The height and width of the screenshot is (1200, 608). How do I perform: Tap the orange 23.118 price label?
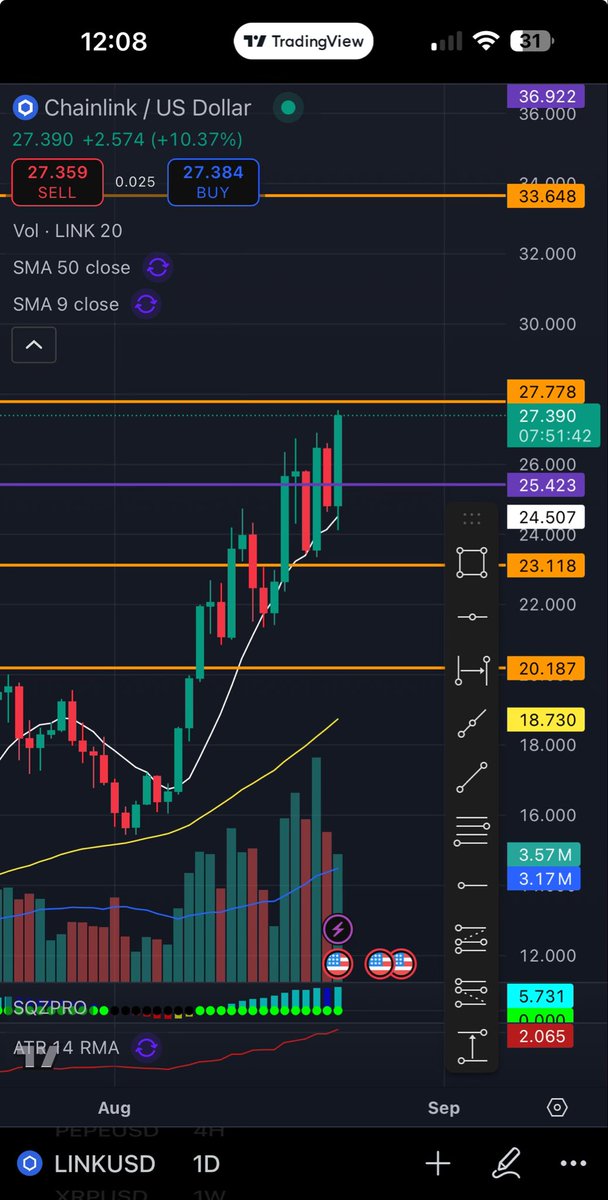click(x=547, y=566)
